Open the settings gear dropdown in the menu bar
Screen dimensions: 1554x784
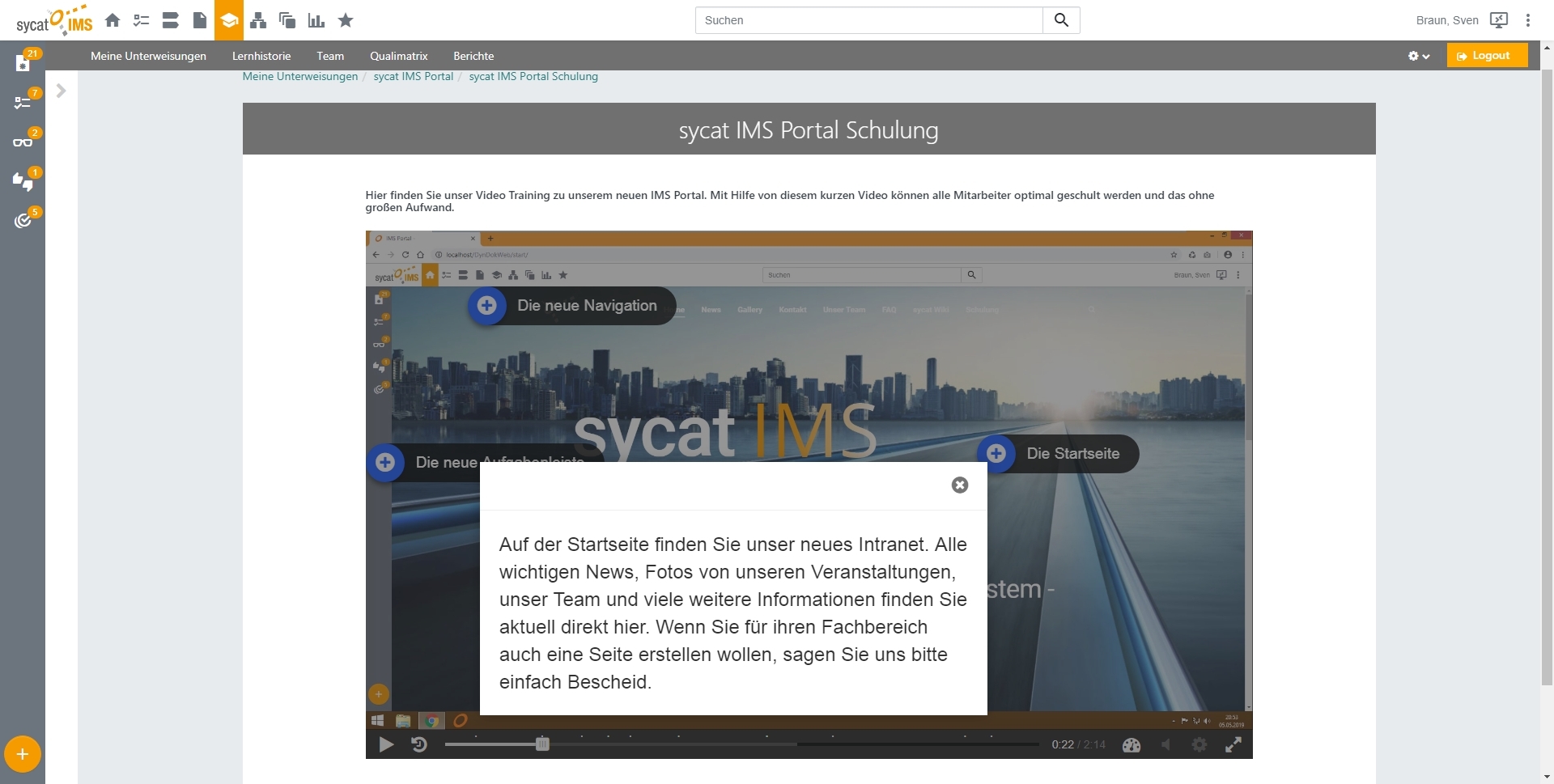click(x=1418, y=56)
